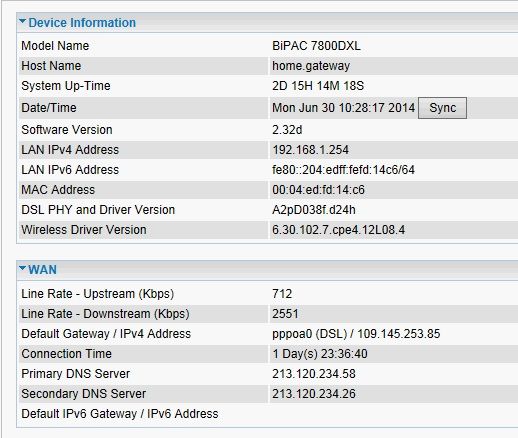Viewport: 518px width, 438px height.
Task: Click the downstream line rate 2551
Action: (285, 314)
